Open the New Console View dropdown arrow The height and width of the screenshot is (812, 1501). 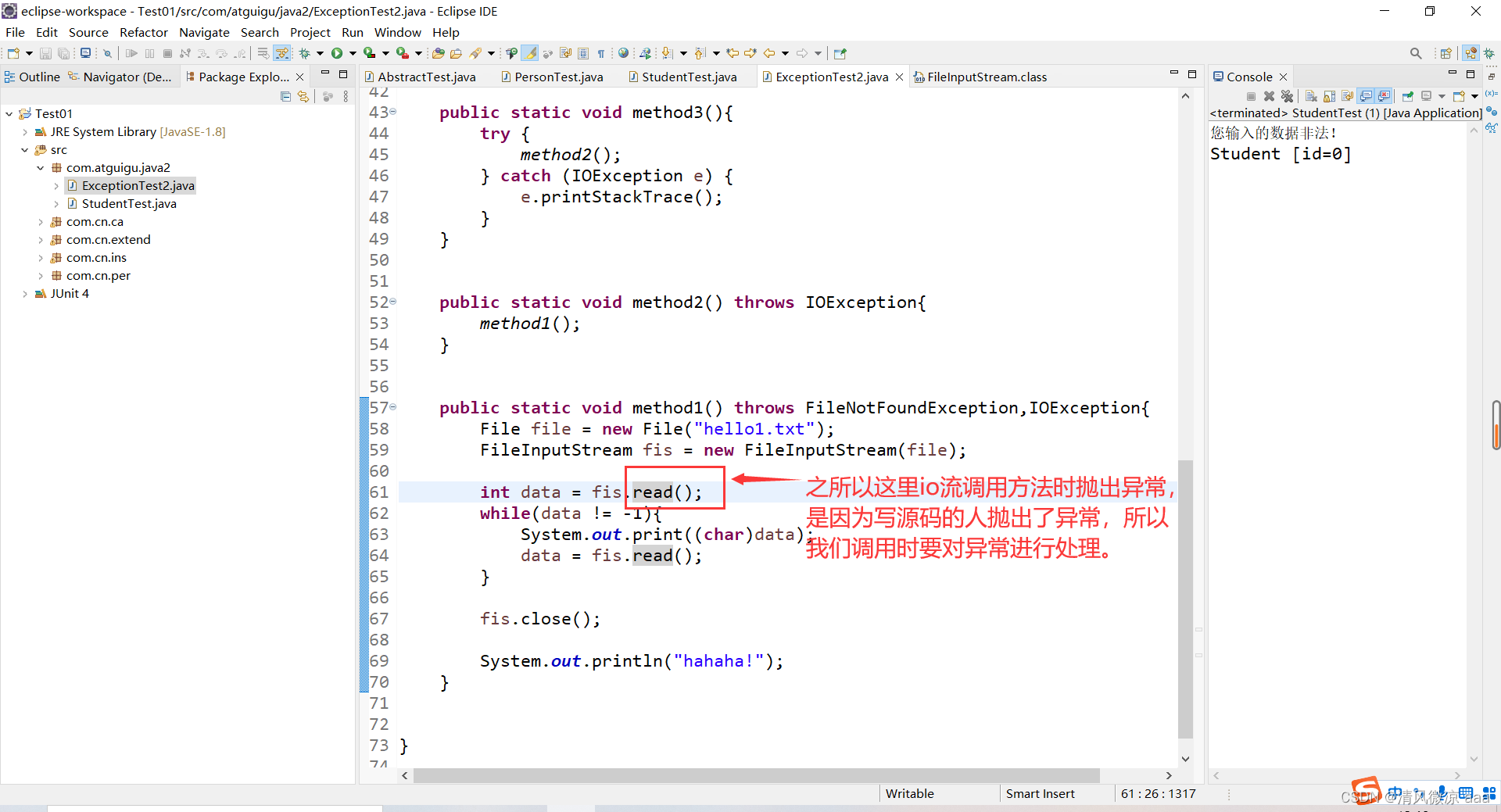click(1474, 97)
